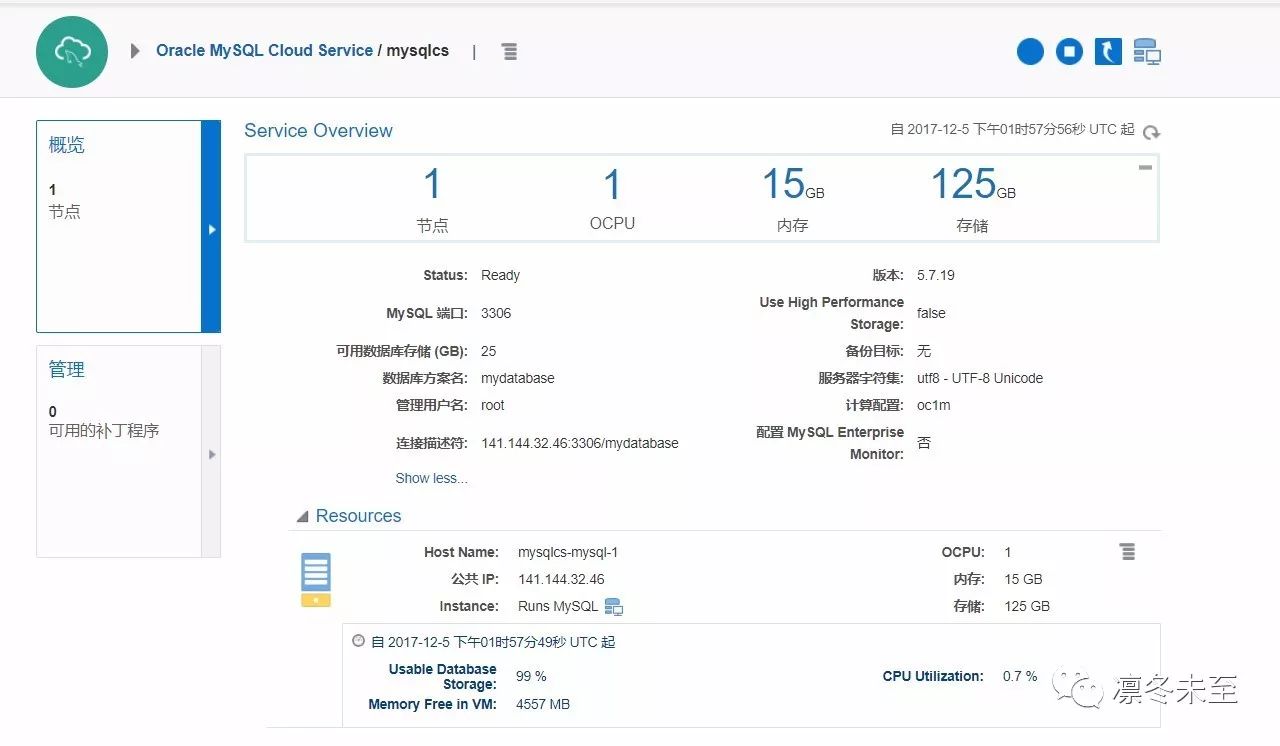Click the schema name mydatabase value
1280x746 pixels.
click(518, 378)
